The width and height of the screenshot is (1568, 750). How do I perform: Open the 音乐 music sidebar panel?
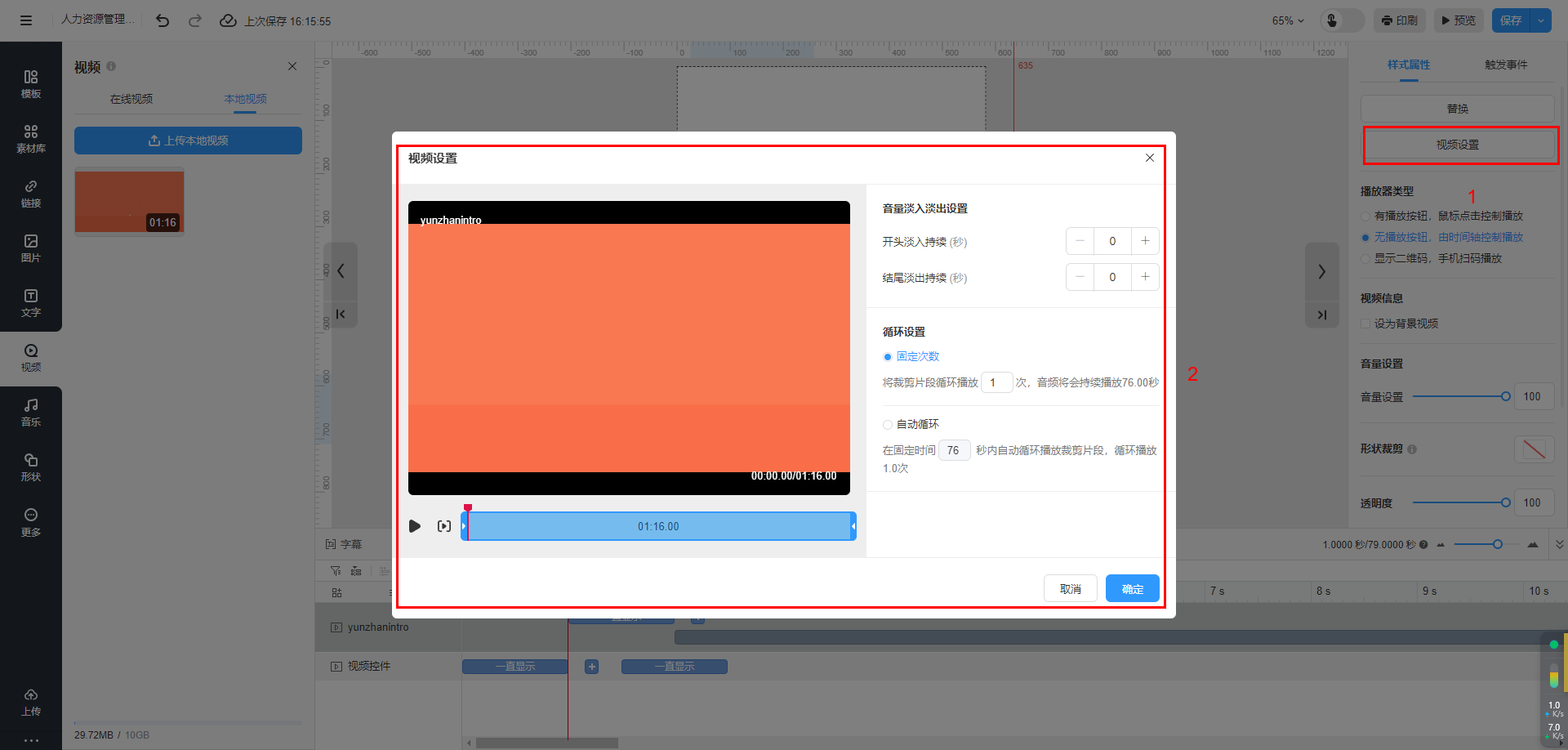click(x=31, y=412)
